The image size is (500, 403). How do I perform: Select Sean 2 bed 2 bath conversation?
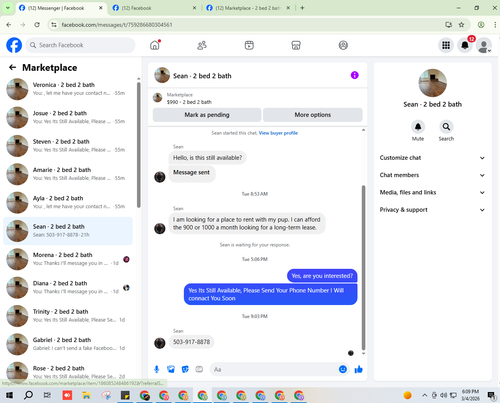click(68, 231)
